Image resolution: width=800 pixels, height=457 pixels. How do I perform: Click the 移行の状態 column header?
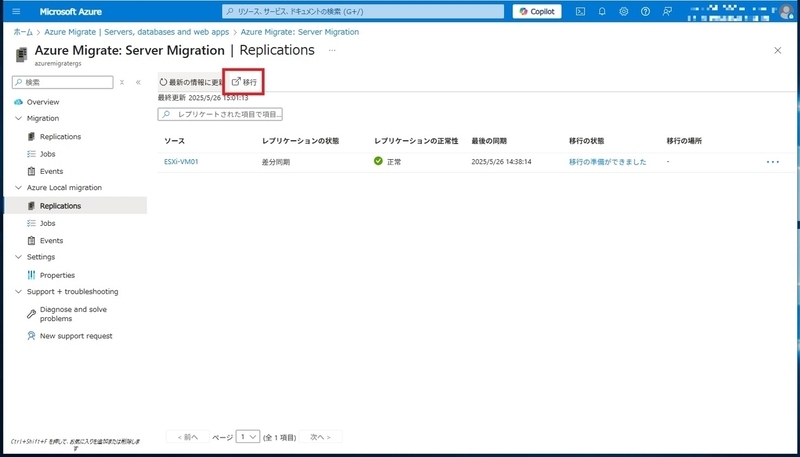point(586,141)
